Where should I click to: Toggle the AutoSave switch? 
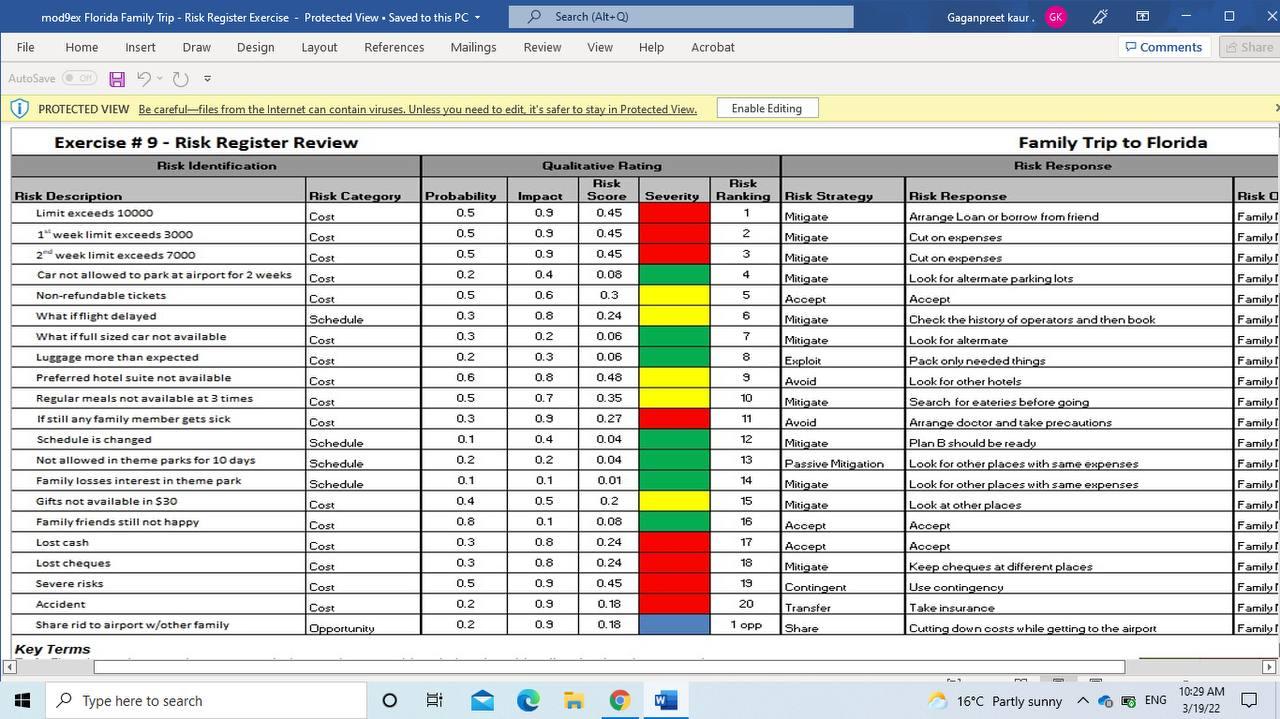click(x=79, y=78)
